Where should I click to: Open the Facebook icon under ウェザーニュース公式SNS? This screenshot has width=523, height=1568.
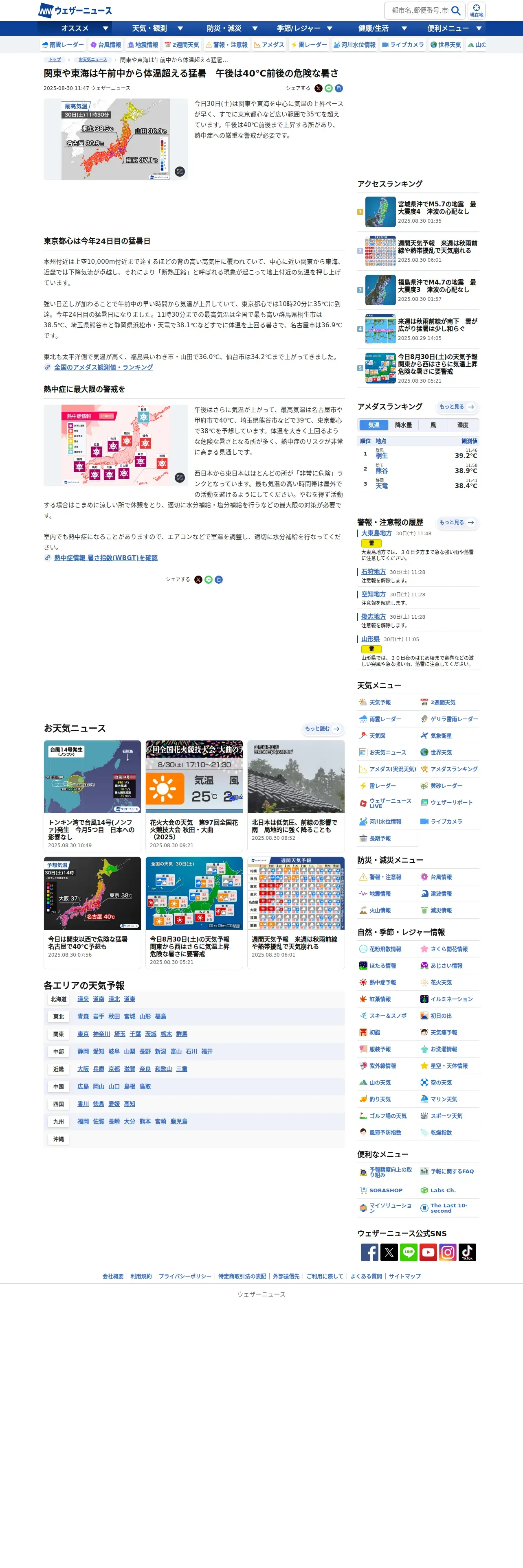click(369, 1252)
